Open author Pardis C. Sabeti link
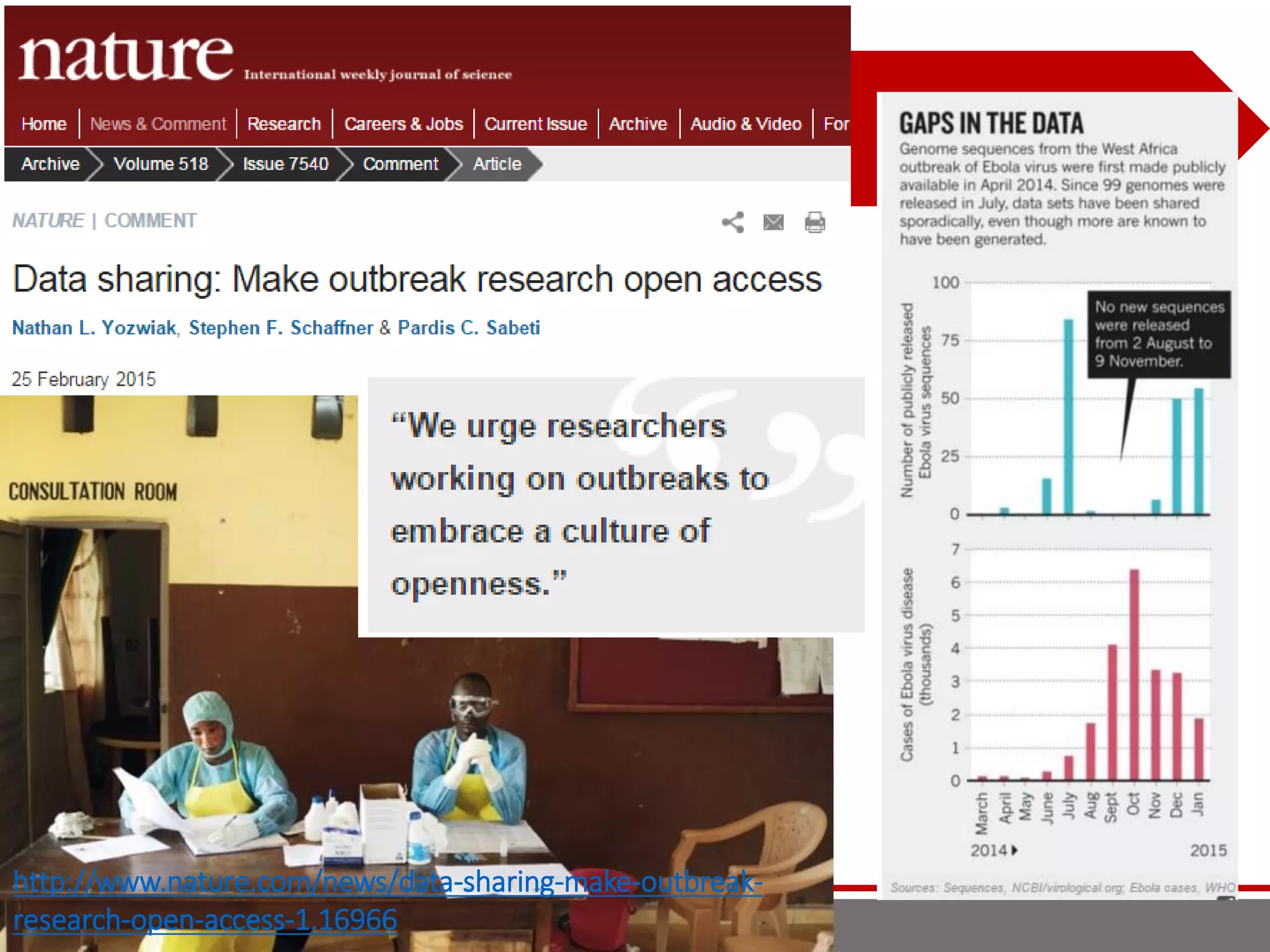 click(469, 327)
